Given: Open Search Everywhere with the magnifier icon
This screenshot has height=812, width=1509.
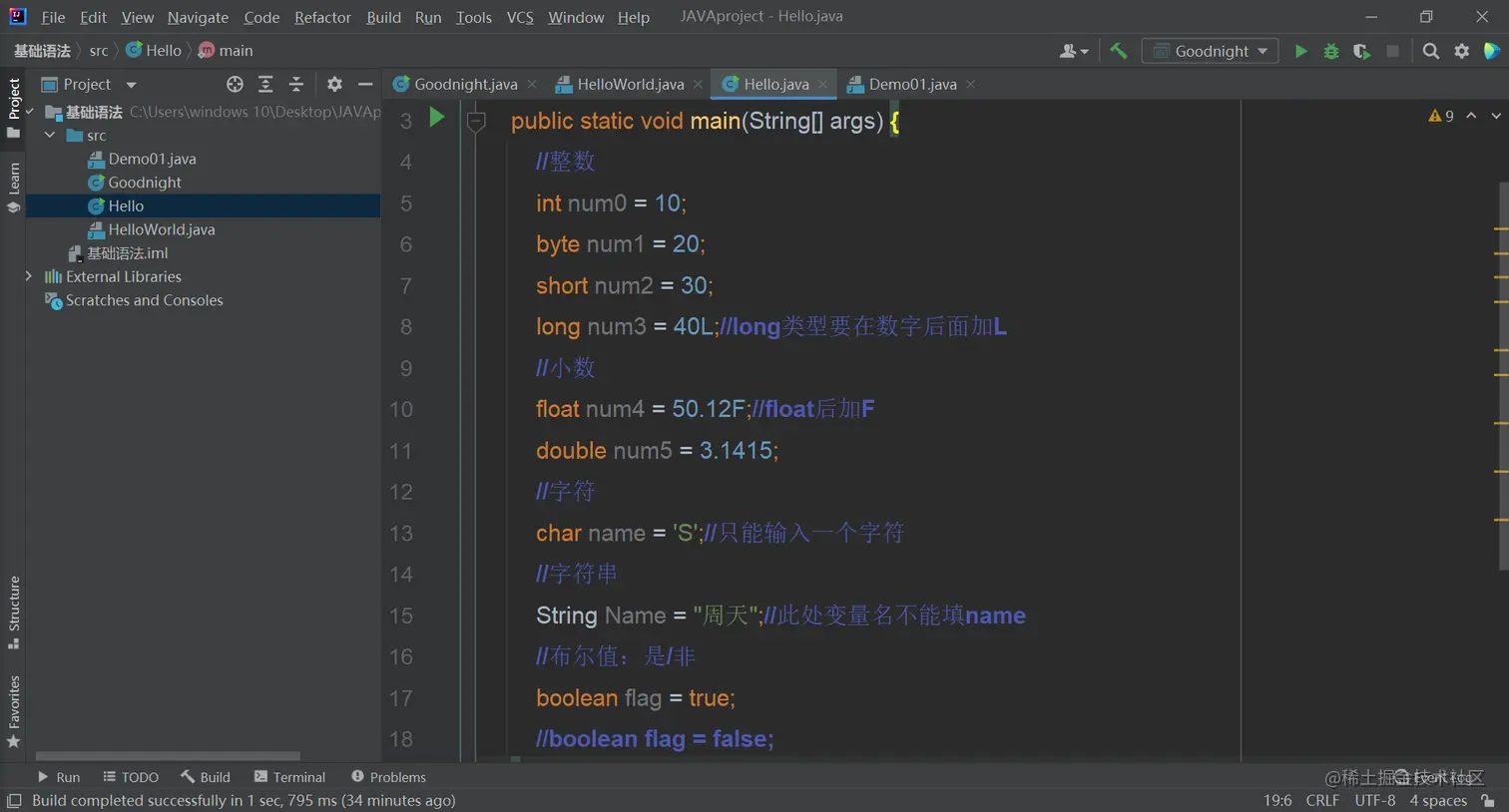Looking at the screenshot, I should [x=1431, y=50].
